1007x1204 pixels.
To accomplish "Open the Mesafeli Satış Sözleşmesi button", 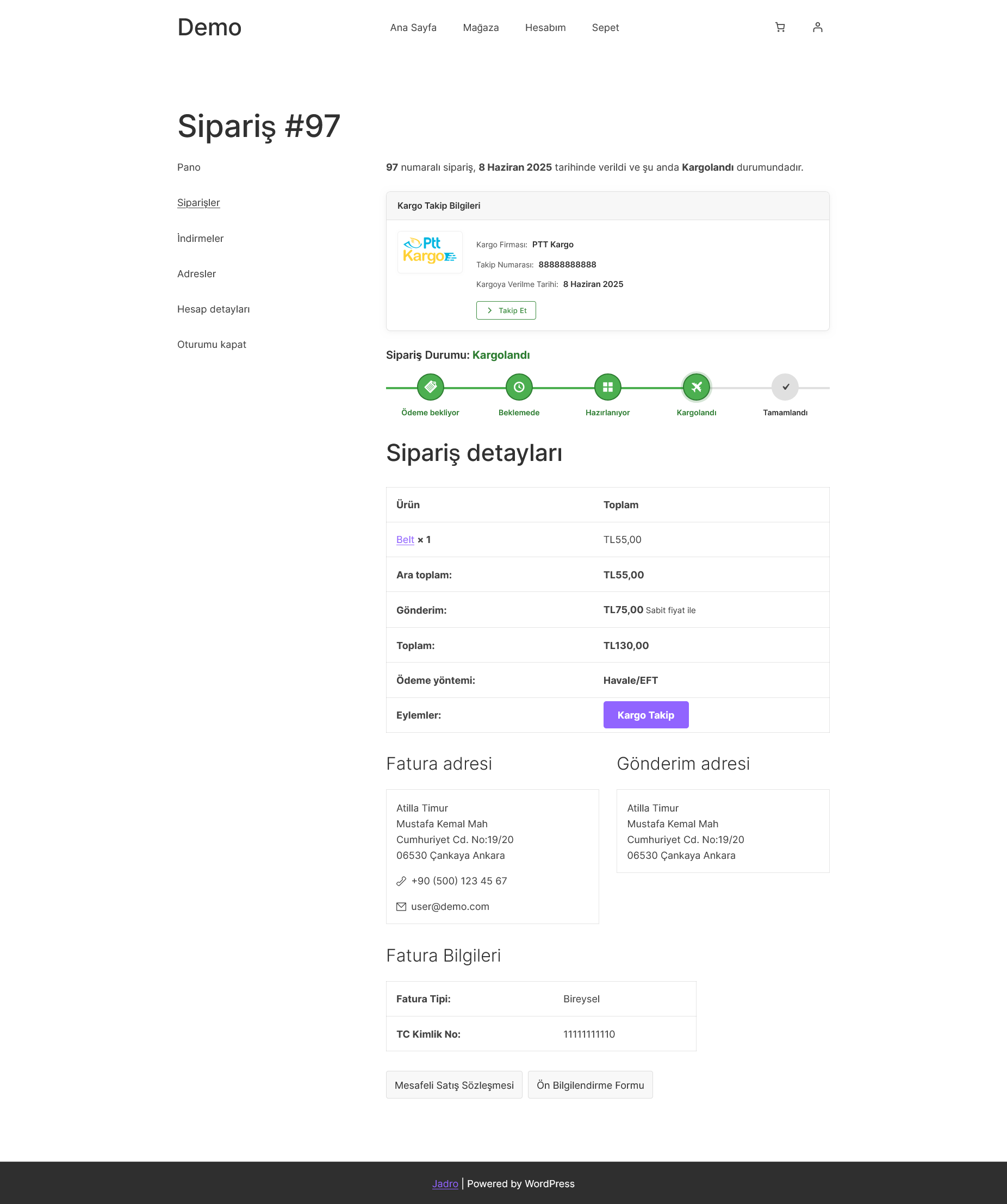I will (454, 1085).
